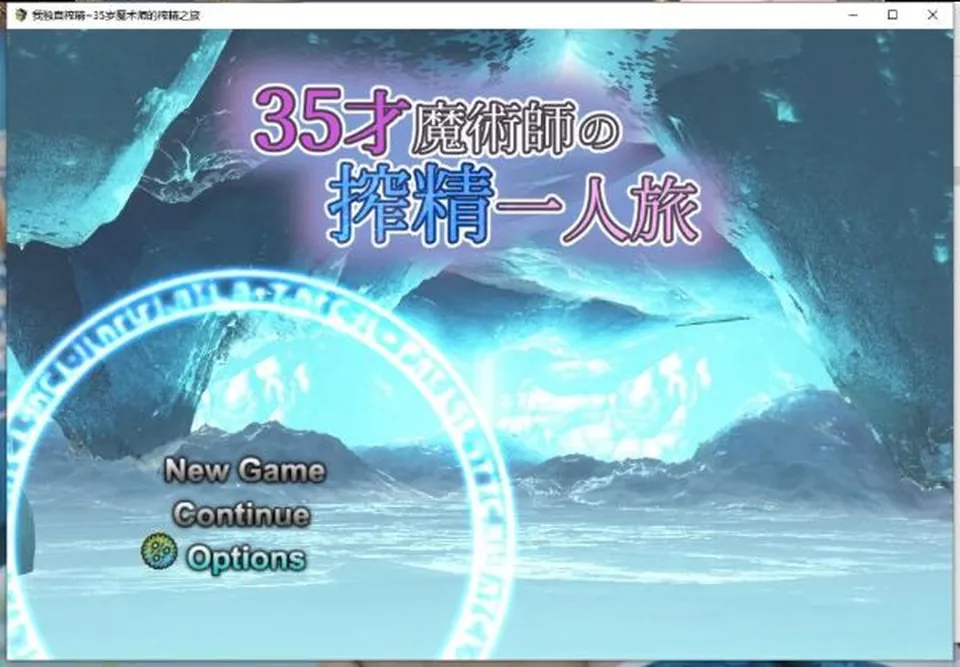This screenshot has width=960, height=667.
Task: Minimize the game window
Action: click(x=853, y=15)
